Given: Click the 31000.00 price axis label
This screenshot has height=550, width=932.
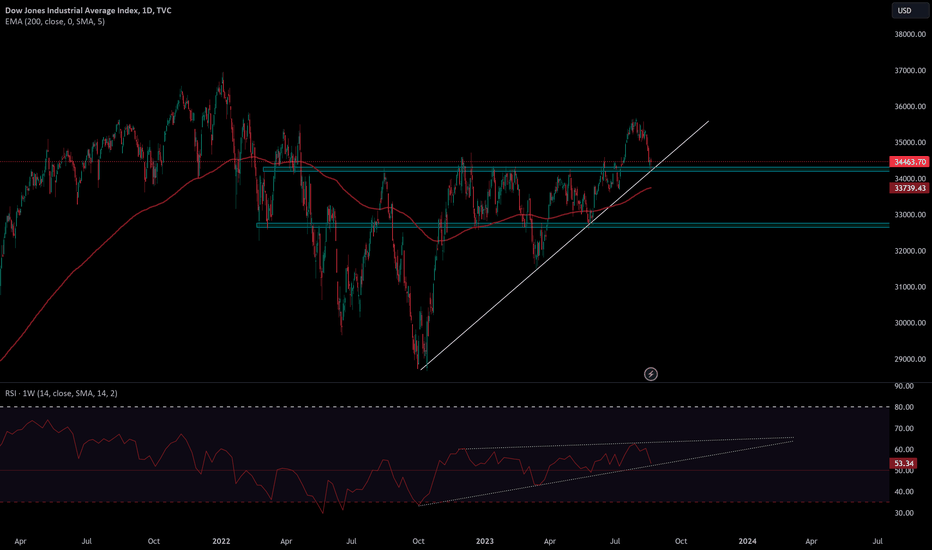Looking at the screenshot, I should 910,287.
